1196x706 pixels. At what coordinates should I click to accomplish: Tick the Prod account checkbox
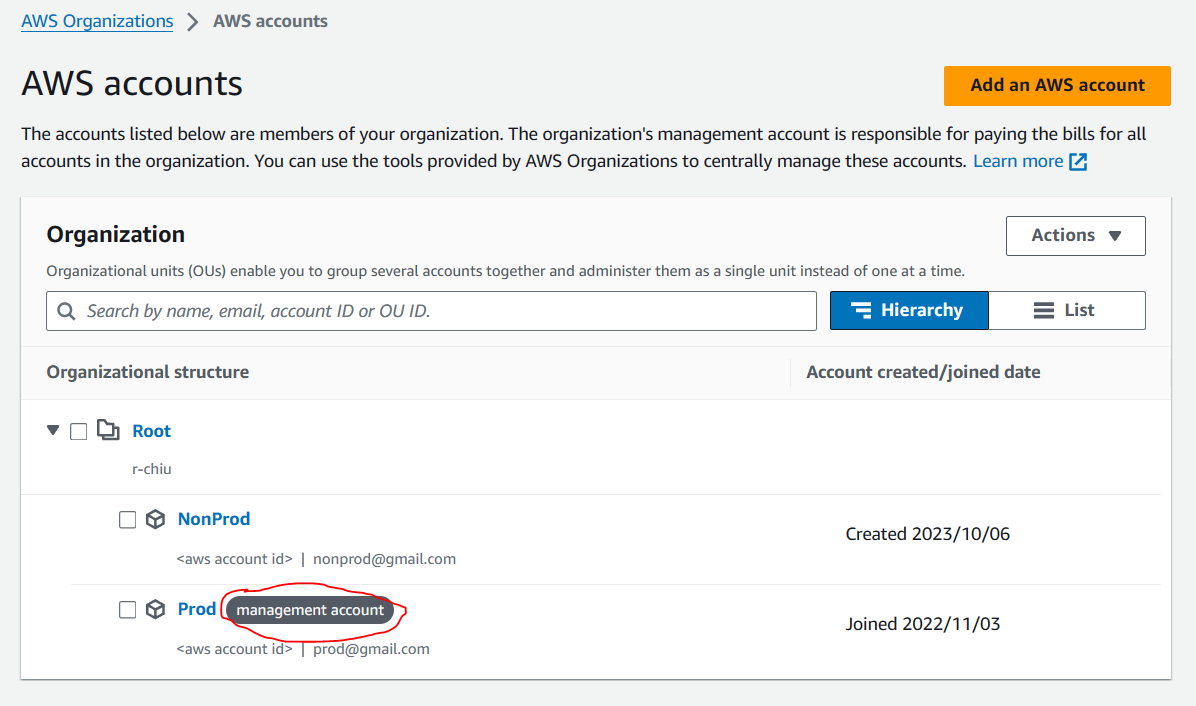(127, 610)
